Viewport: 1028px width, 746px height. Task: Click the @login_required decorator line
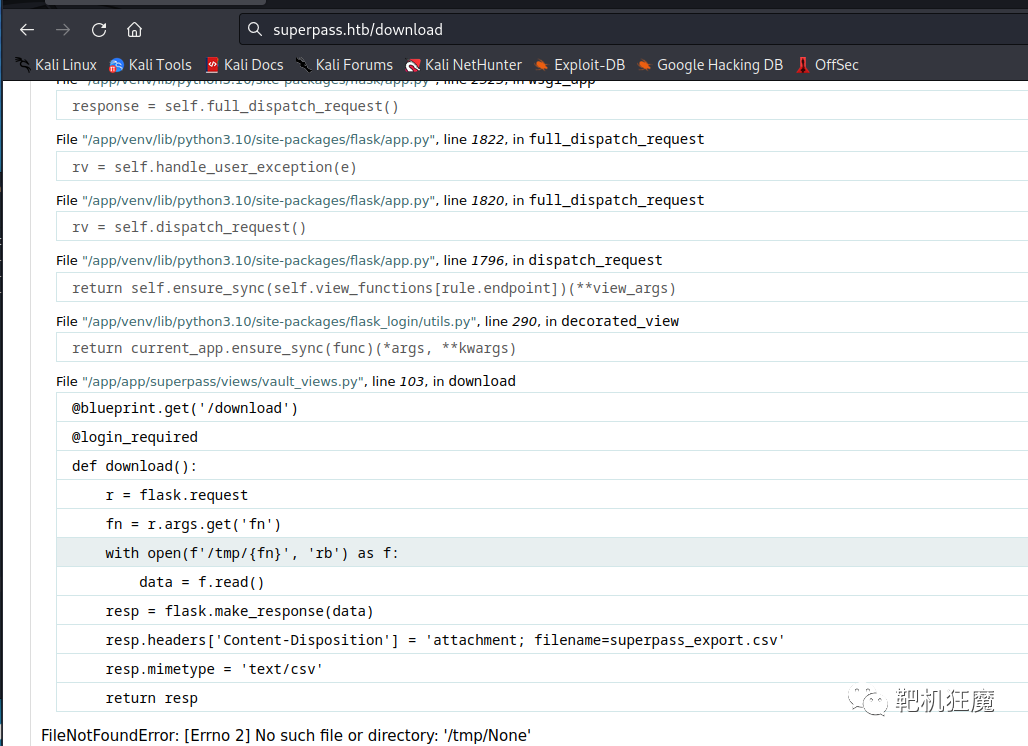(542, 437)
